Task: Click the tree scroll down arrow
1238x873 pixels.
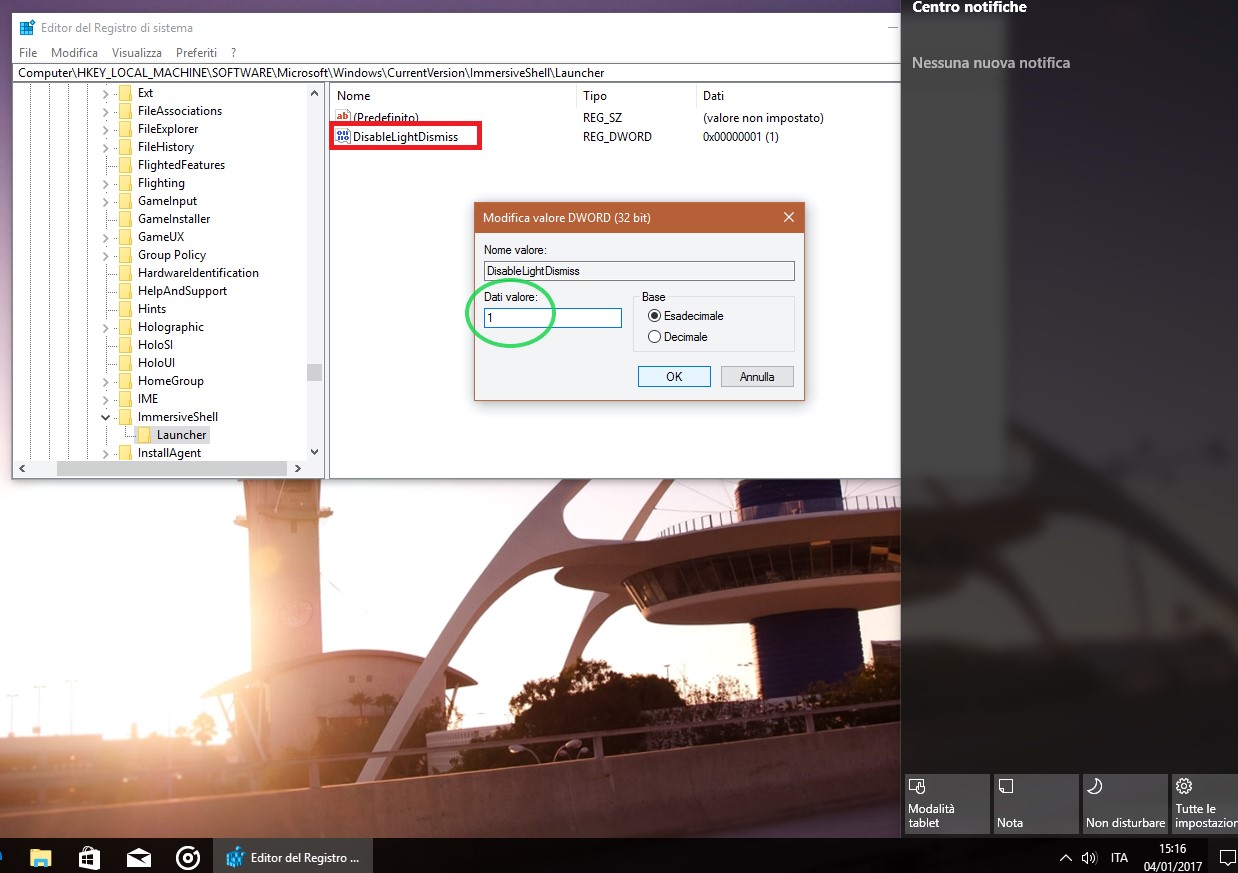Action: pyautogui.click(x=314, y=452)
